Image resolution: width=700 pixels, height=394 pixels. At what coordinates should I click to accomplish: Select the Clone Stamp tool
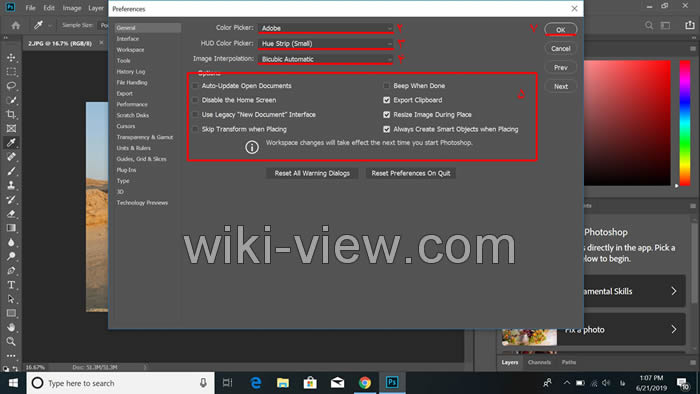click(11, 186)
